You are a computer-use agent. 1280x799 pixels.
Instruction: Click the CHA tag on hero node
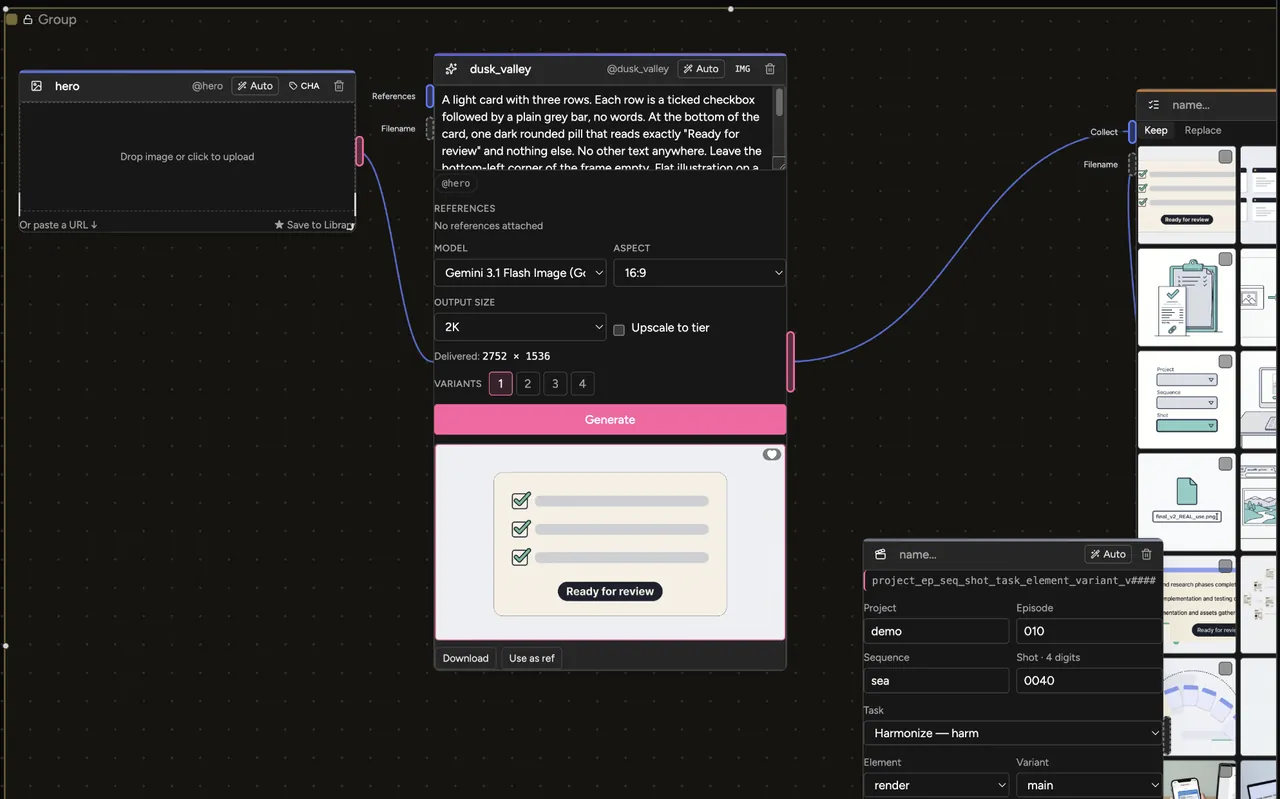point(304,86)
